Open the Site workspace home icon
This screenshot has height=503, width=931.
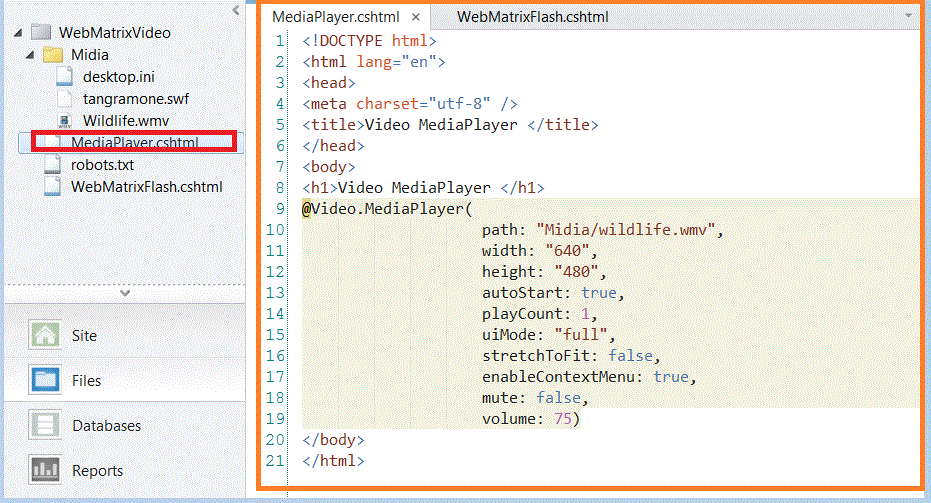coord(45,335)
